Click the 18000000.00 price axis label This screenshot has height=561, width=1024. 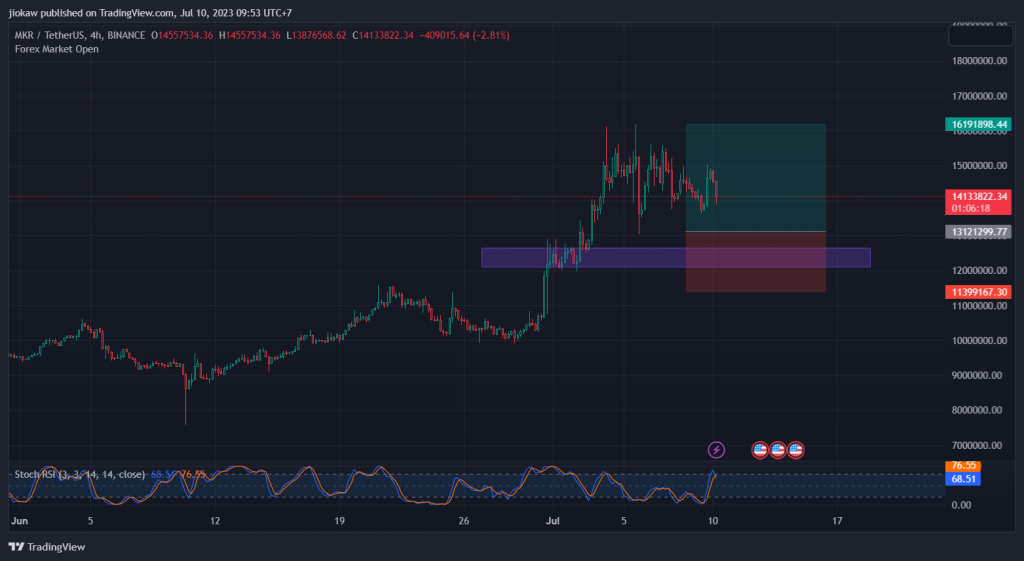979,61
